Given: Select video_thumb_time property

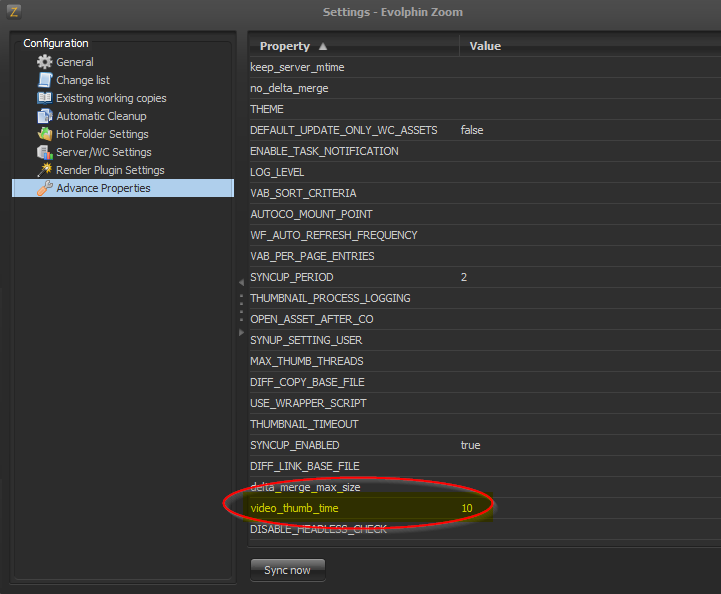Looking at the screenshot, I should point(294,508).
